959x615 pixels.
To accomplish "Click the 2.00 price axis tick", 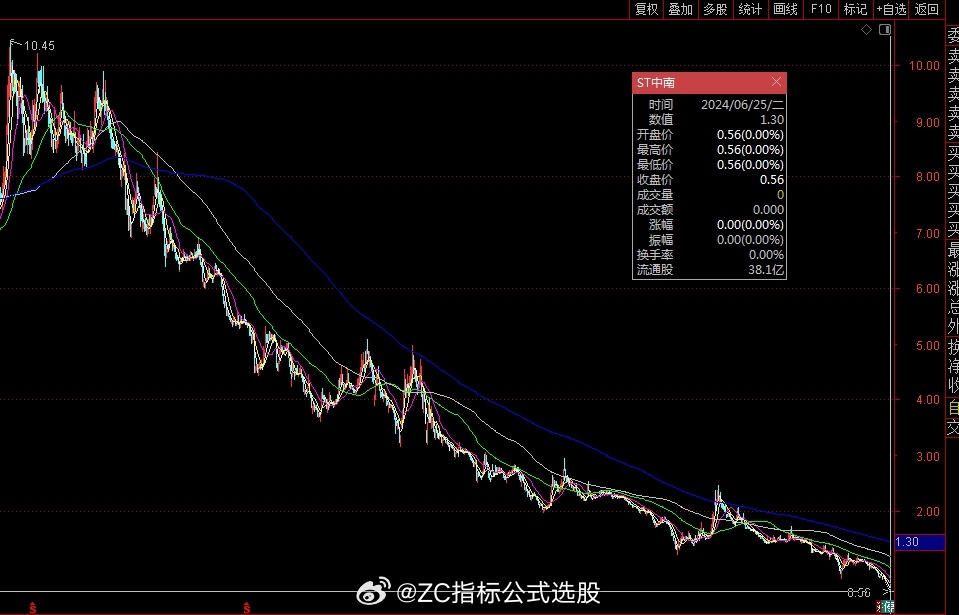I will click(927, 512).
